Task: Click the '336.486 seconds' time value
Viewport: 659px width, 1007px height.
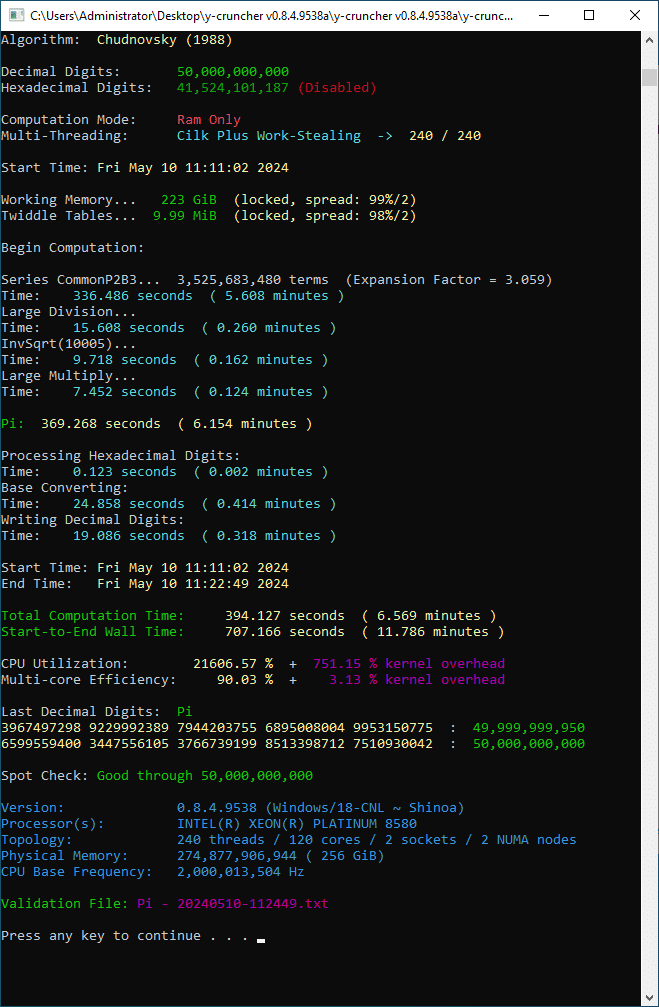Action: tap(132, 296)
